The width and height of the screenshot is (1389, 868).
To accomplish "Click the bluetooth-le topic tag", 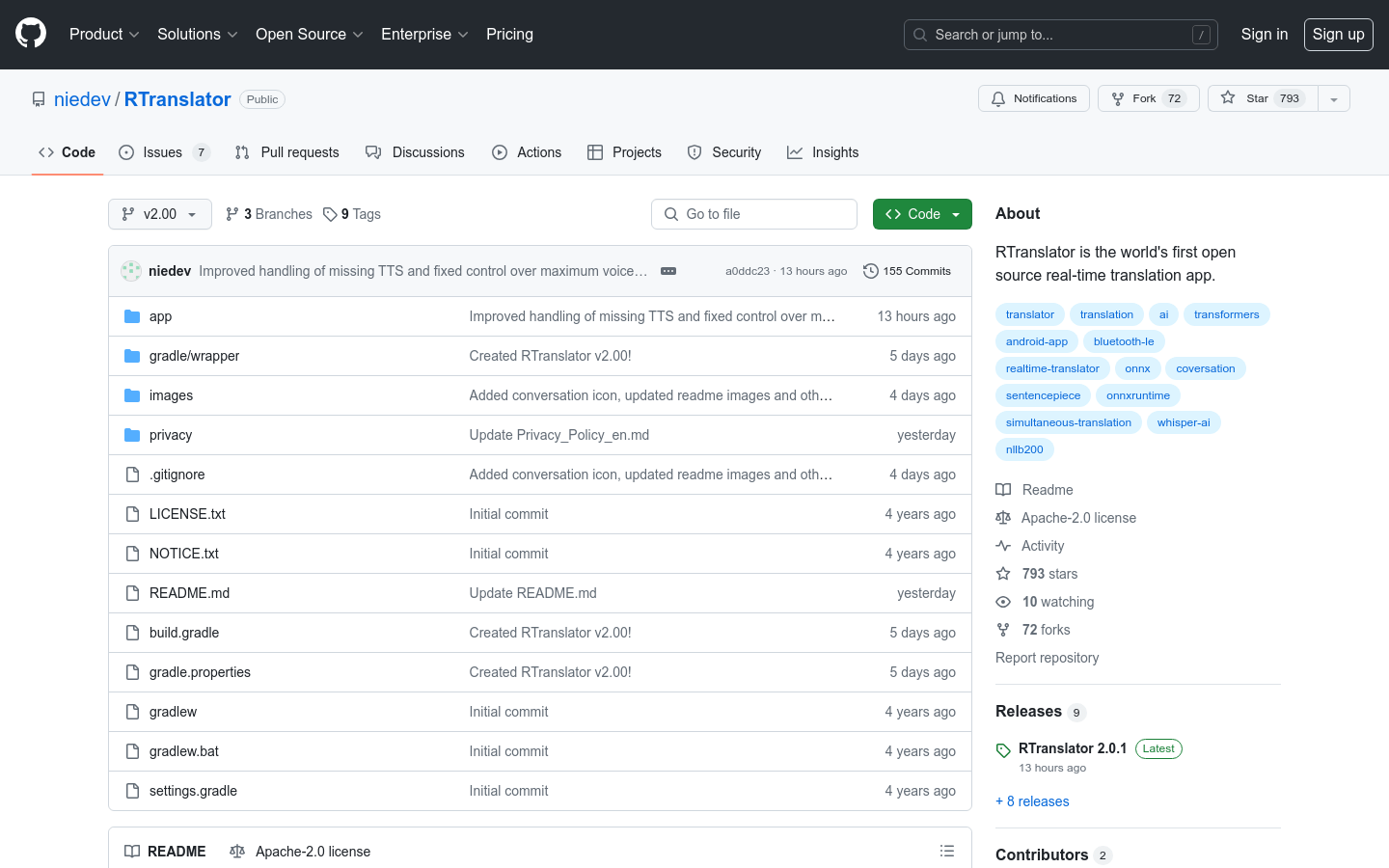I will (x=1124, y=341).
